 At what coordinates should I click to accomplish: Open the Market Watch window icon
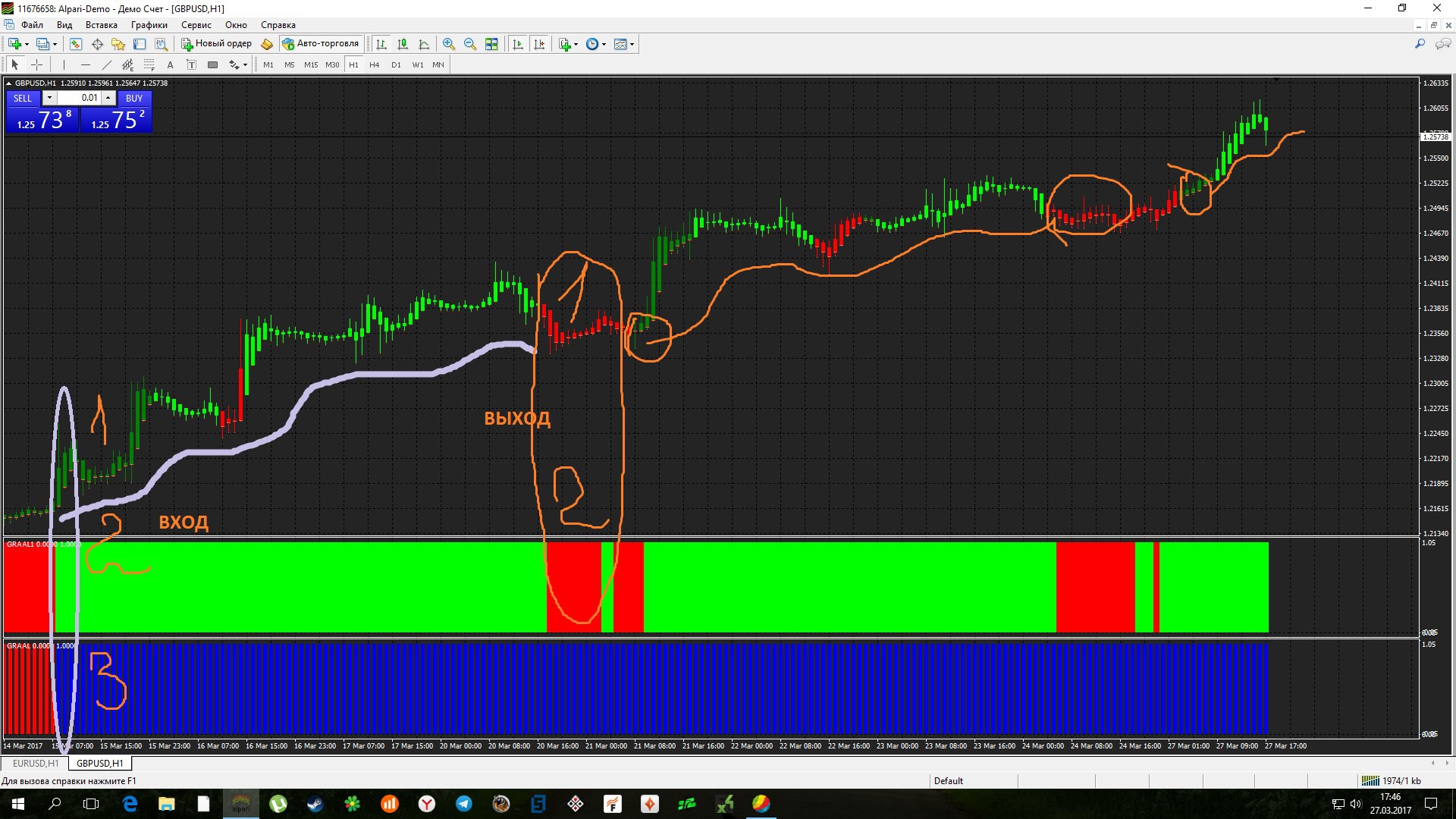(76, 44)
